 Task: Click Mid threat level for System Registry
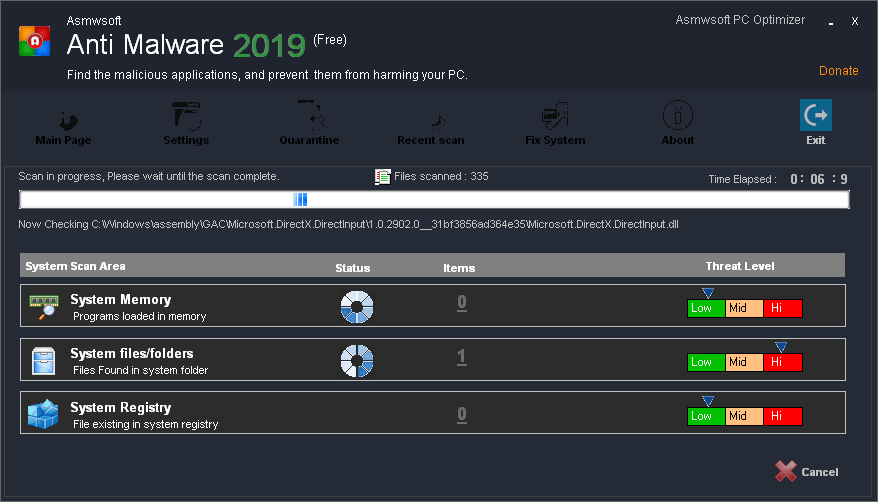click(x=744, y=416)
